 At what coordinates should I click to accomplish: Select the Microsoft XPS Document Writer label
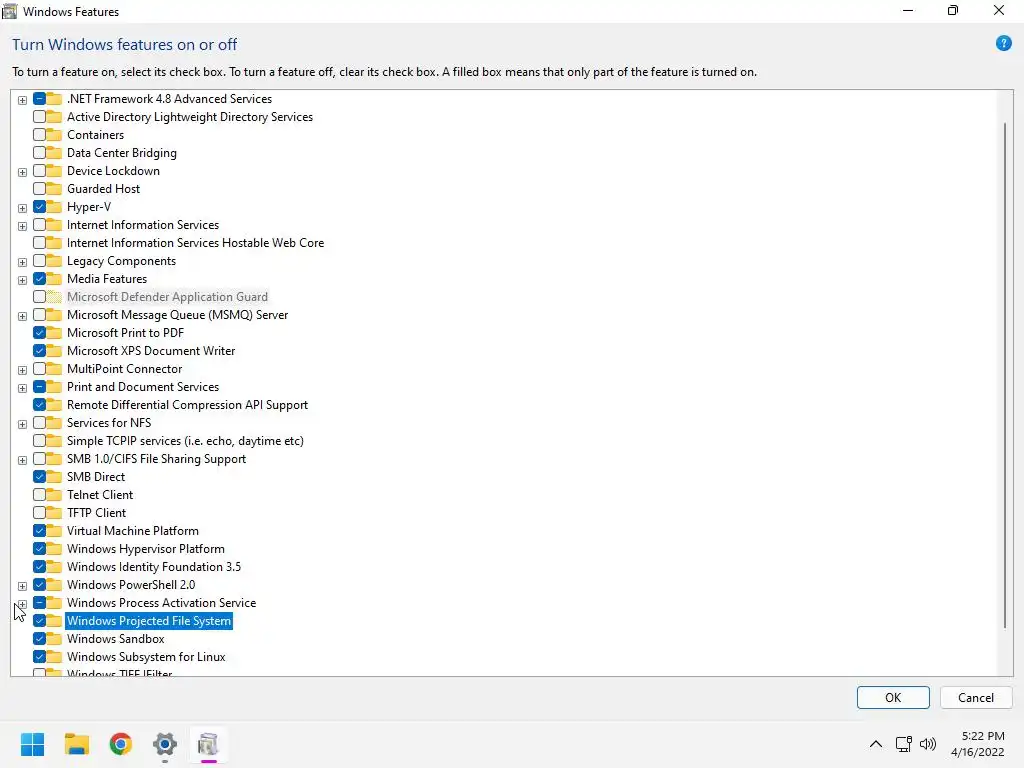pyautogui.click(x=151, y=351)
